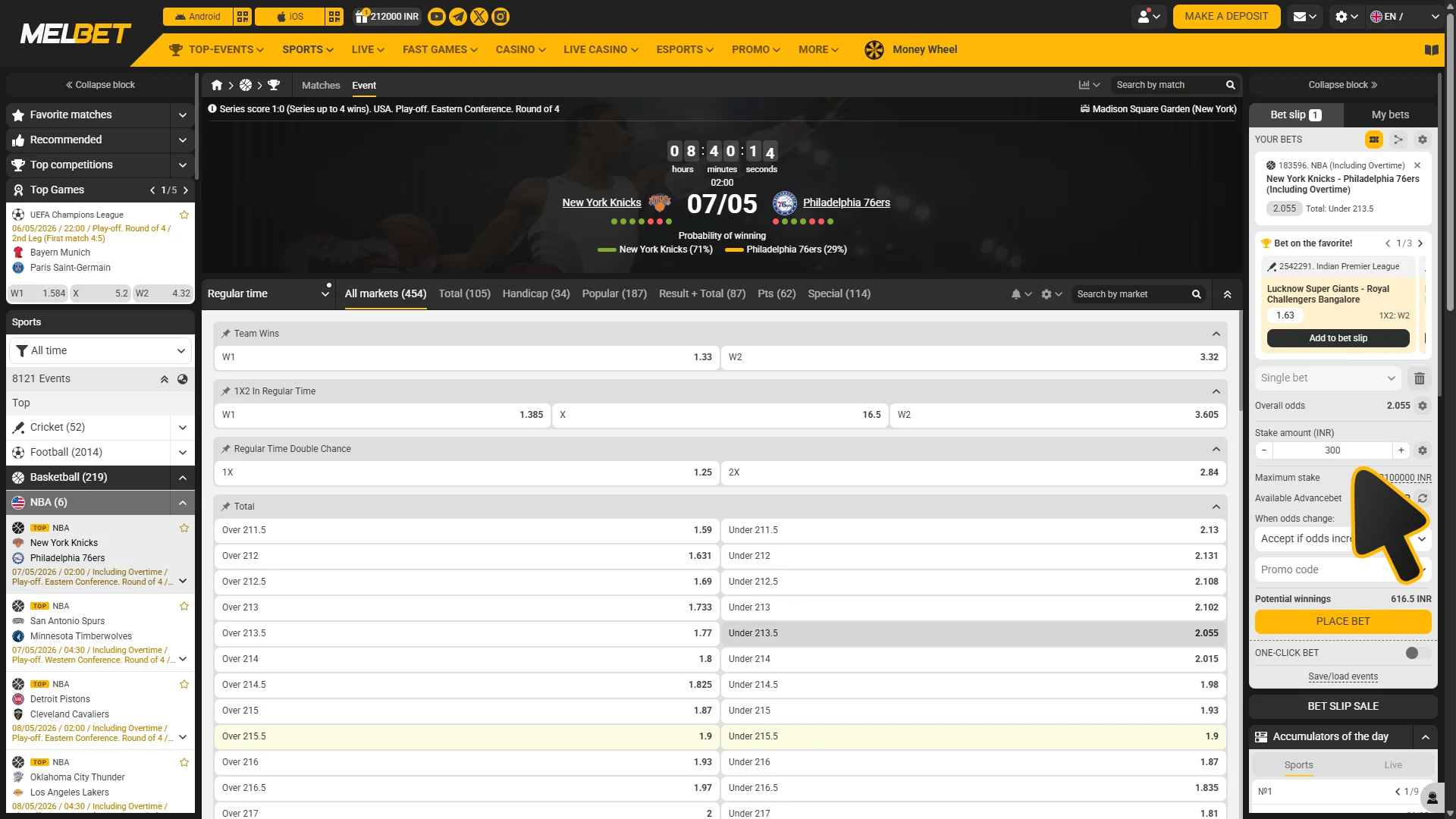This screenshot has height=819, width=1456.
Task: Open the CASINO menu
Action: tap(520, 50)
